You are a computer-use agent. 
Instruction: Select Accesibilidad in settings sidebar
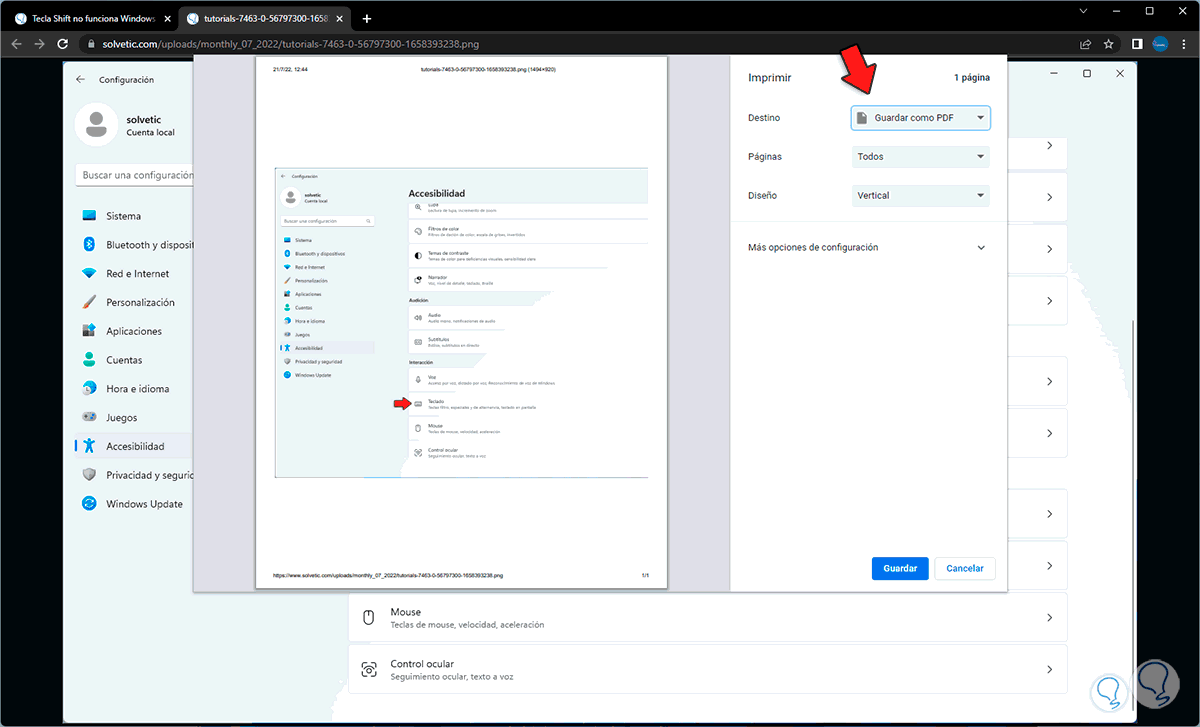pyautogui.click(x=134, y=447)
